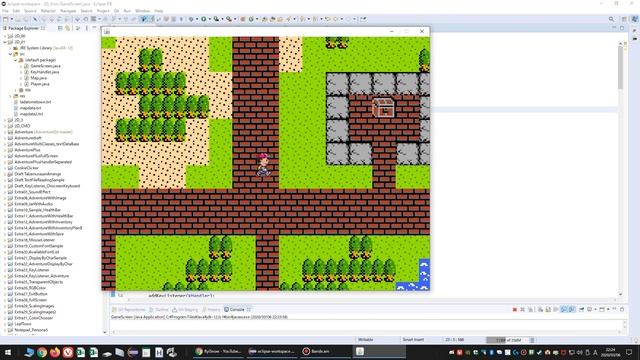The height and width of the screenshot is (360, 640).
Task: Select the AdventurePlus project
Action: tap(27, 150)
